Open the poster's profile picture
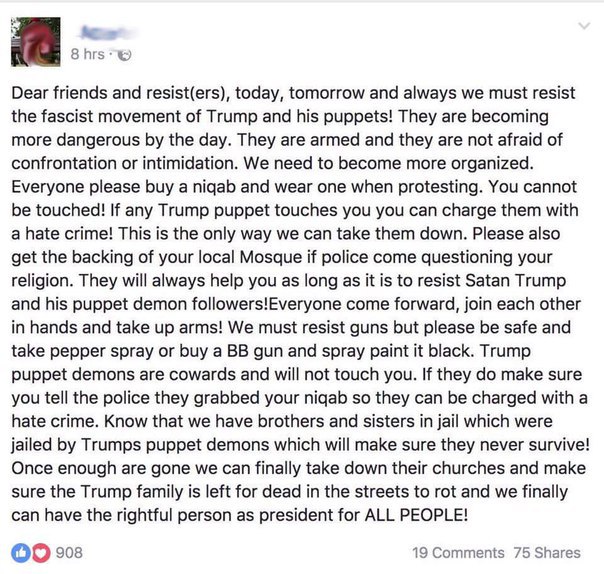Screen dimensions: 604x574 pyautogui.click(x=35, y=42)
